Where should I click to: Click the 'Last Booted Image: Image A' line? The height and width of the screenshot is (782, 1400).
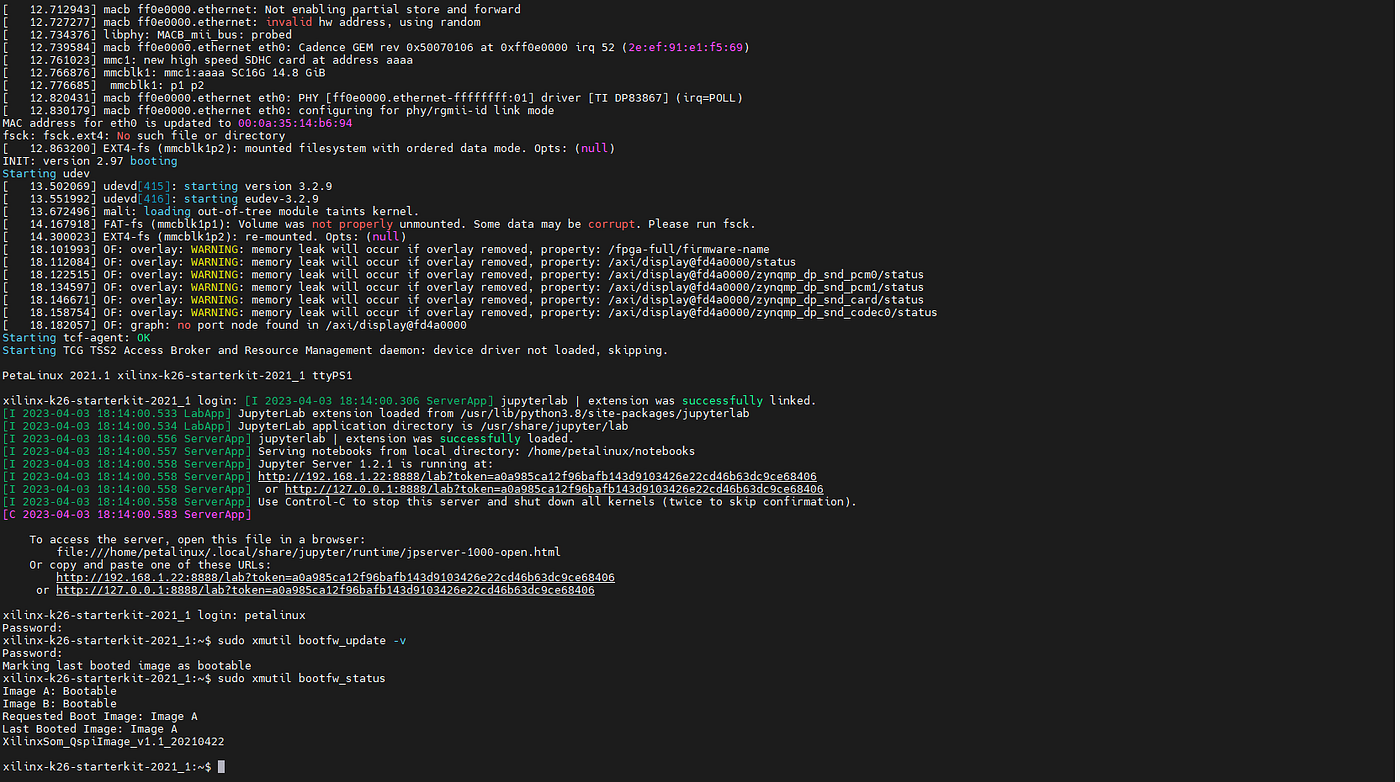tap(90, 730)
